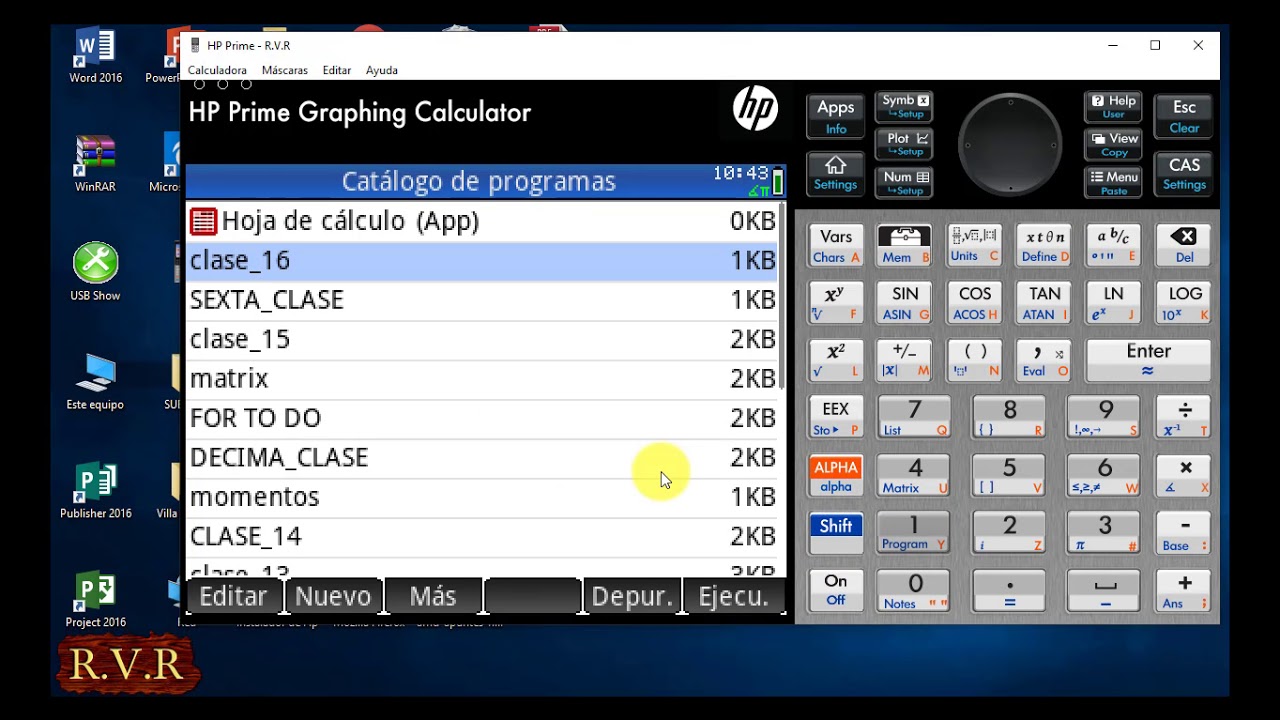
Task: Open the Vars Chars key
Action: pos(836,246)
